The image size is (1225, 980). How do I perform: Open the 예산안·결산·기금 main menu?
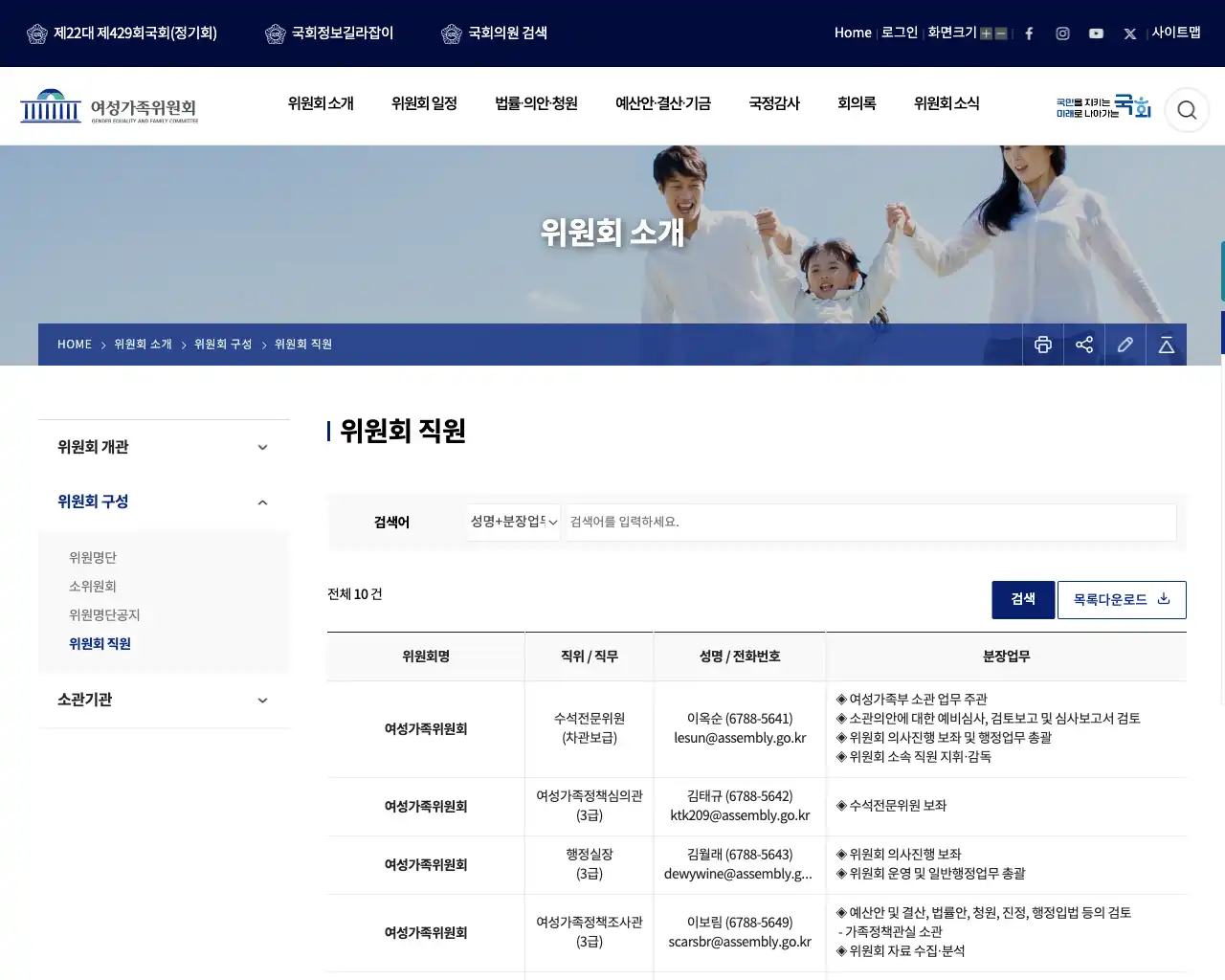click(x=663, y=103)
